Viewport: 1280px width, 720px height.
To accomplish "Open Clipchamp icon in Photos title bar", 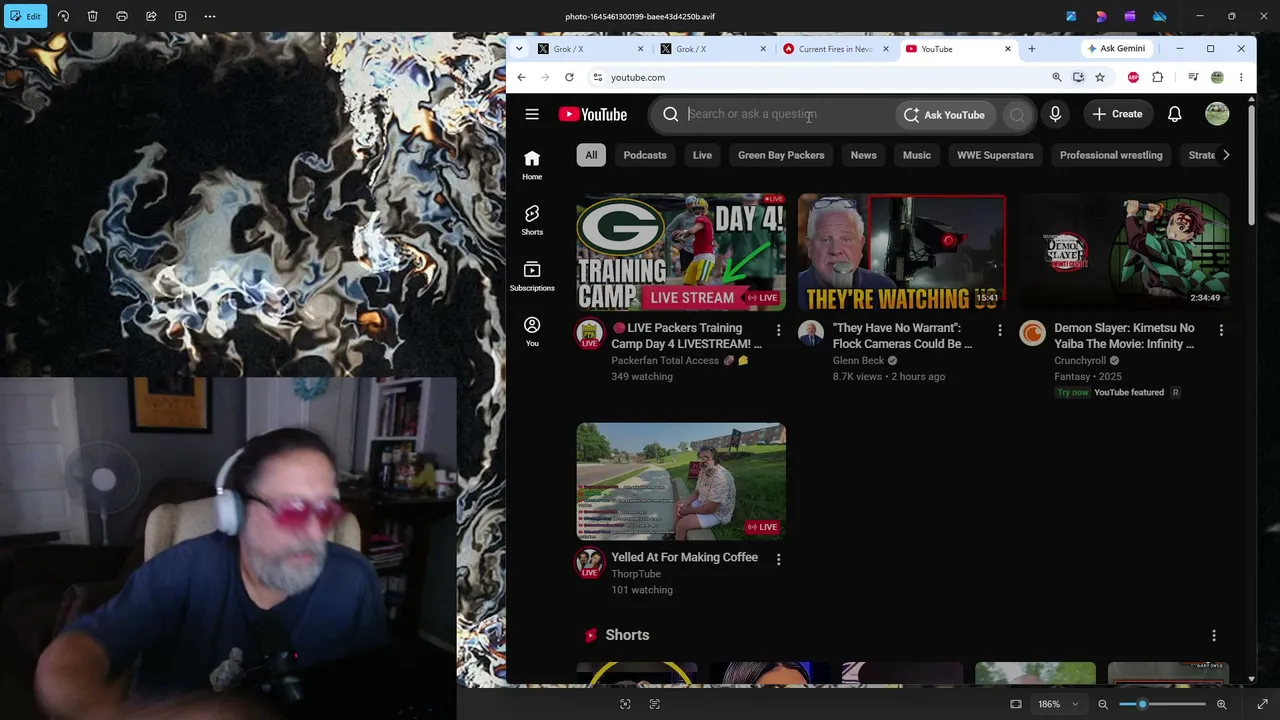I will coord(1130,16).
